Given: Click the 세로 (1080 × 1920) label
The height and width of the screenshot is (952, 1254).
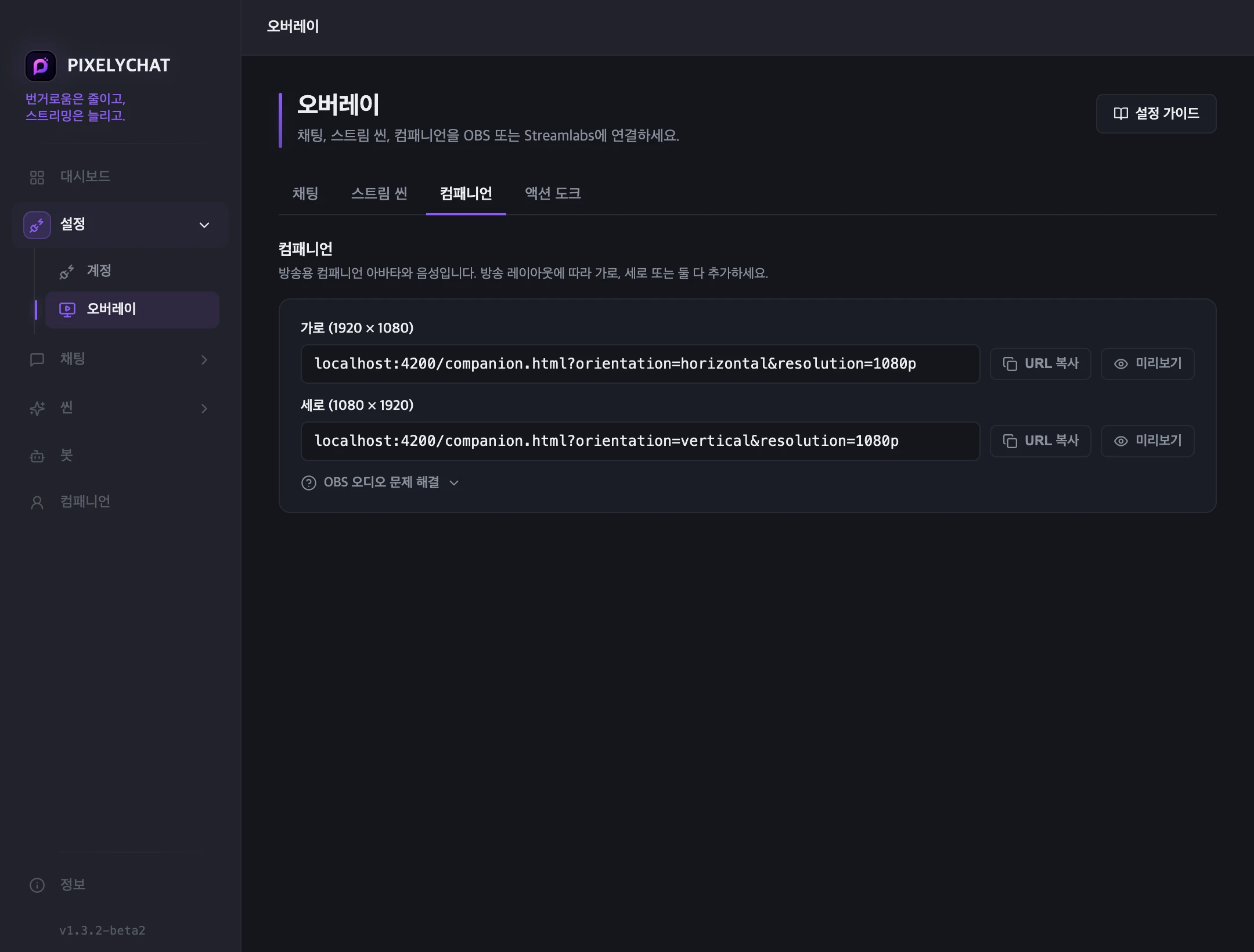Looking at the screenshot, I should (x=357, y=406).
